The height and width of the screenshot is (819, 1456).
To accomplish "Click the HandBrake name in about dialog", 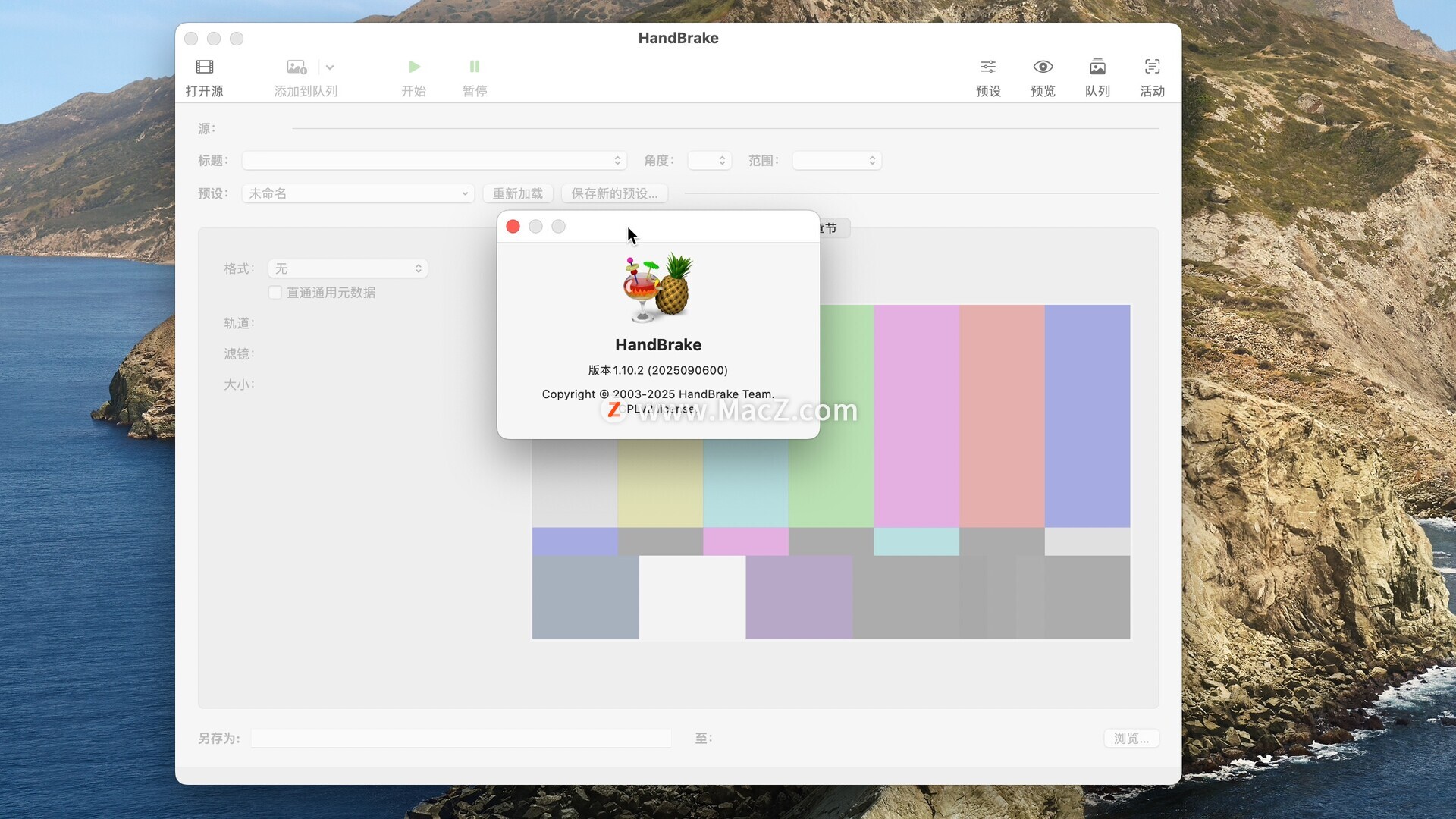I will (658, 345).
